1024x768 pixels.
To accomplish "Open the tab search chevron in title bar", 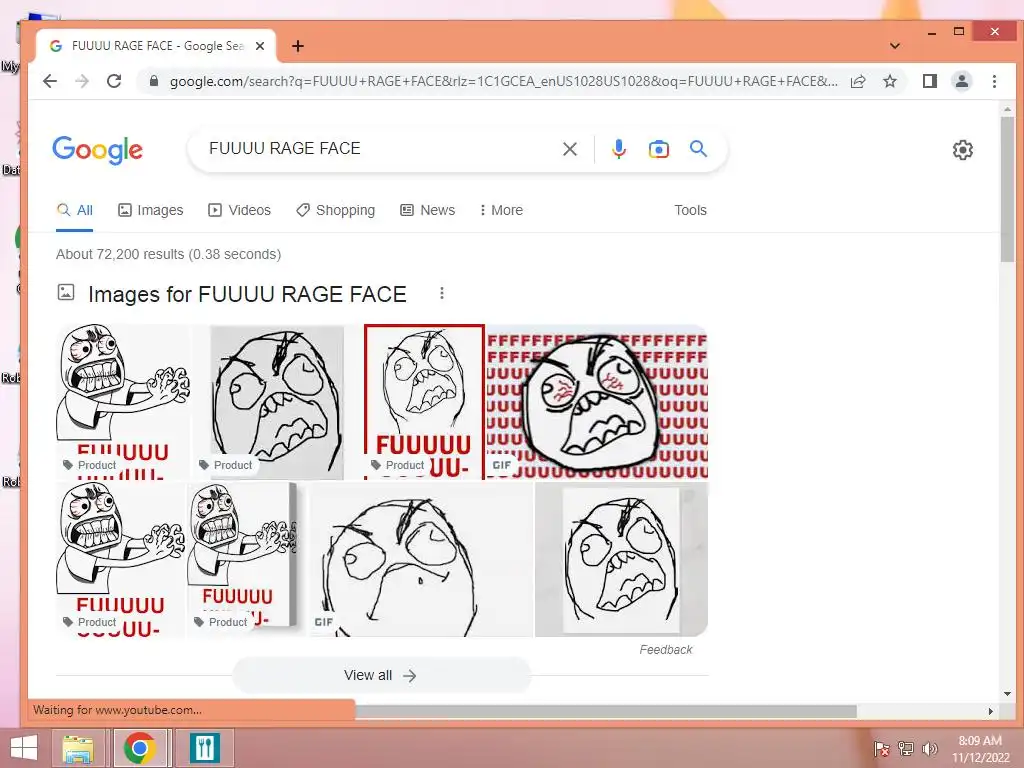I will coord(895,46).
